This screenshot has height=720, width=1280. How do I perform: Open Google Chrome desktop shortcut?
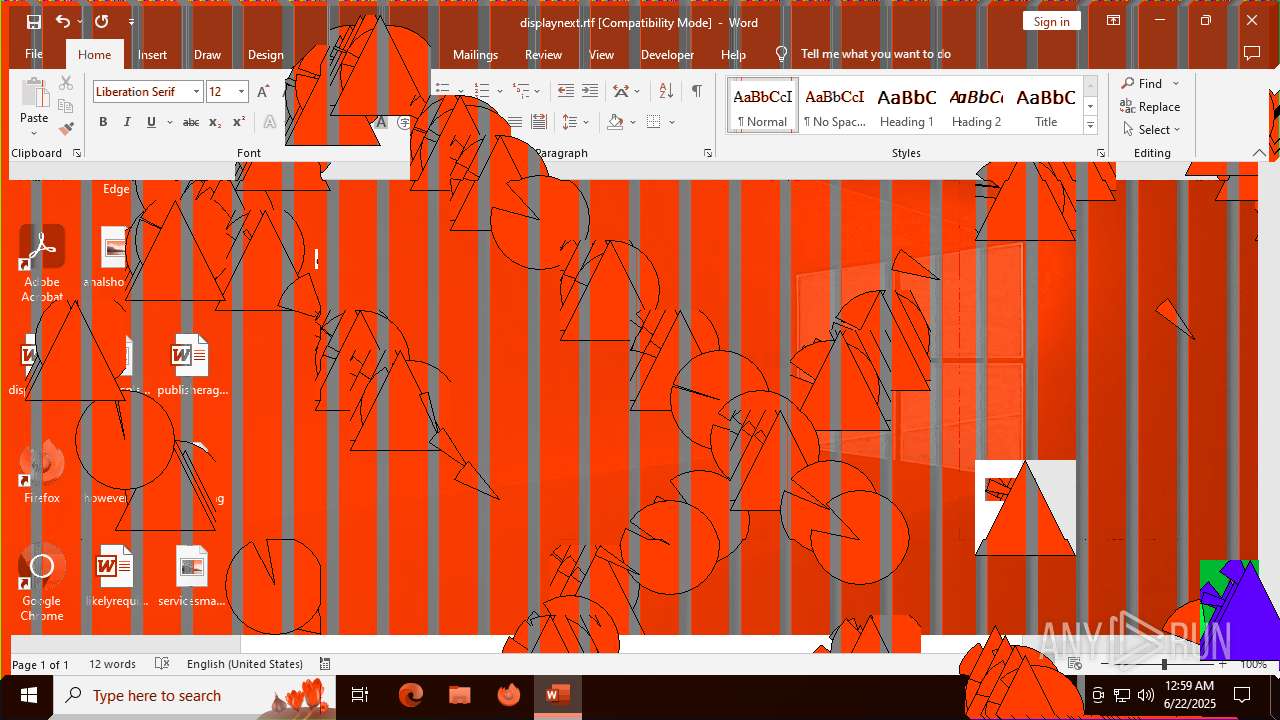tap(42, 583)
